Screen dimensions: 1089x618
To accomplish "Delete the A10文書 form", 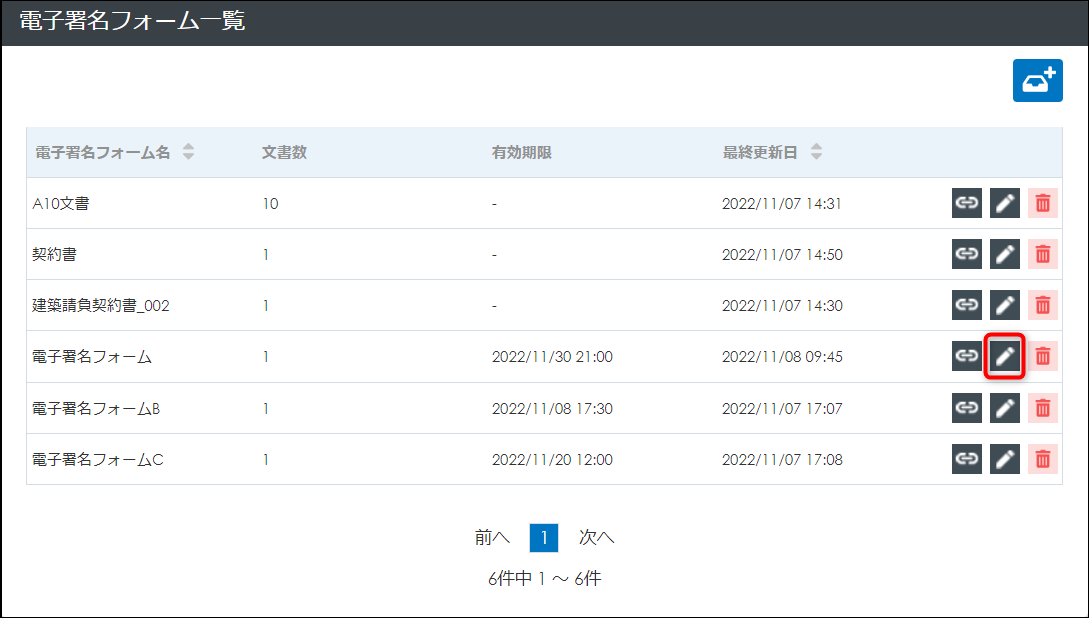I will click(1042, 203).
